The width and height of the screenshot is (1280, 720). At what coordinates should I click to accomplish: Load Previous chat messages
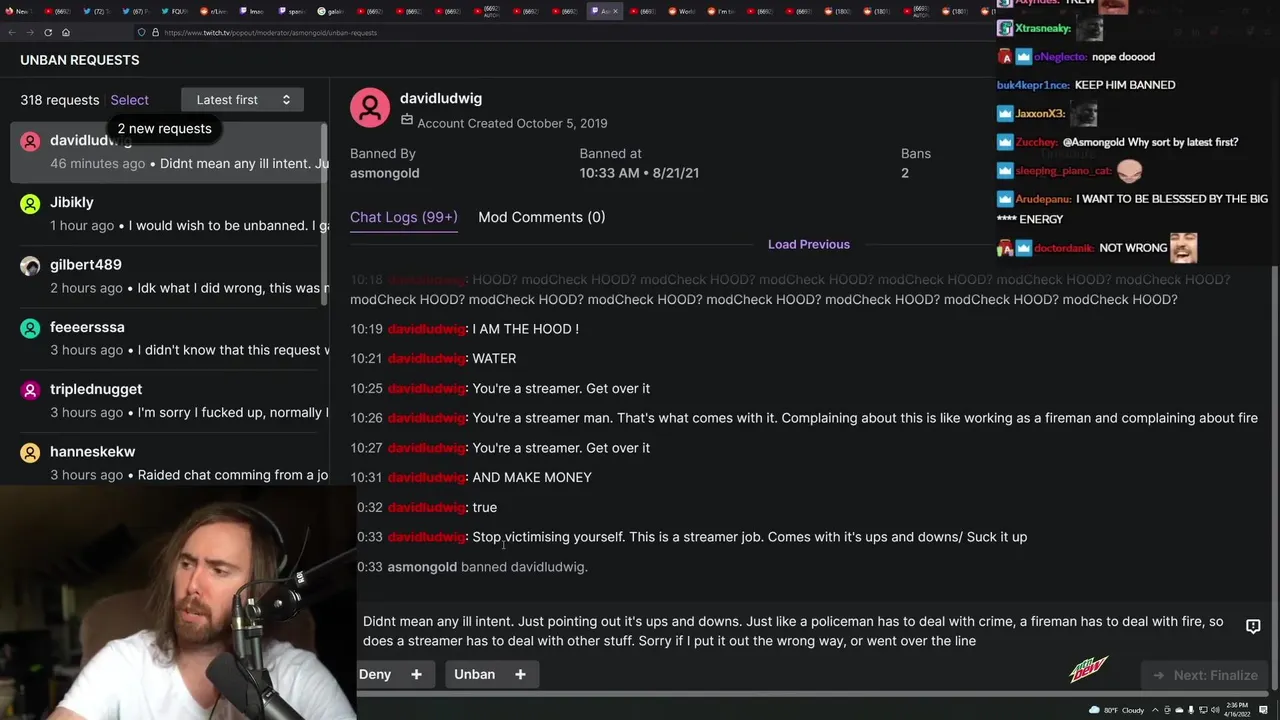coord(809,244)
